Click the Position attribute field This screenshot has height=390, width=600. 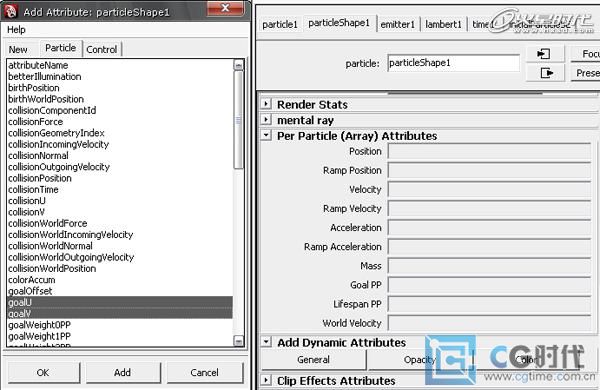pos(489,151)
